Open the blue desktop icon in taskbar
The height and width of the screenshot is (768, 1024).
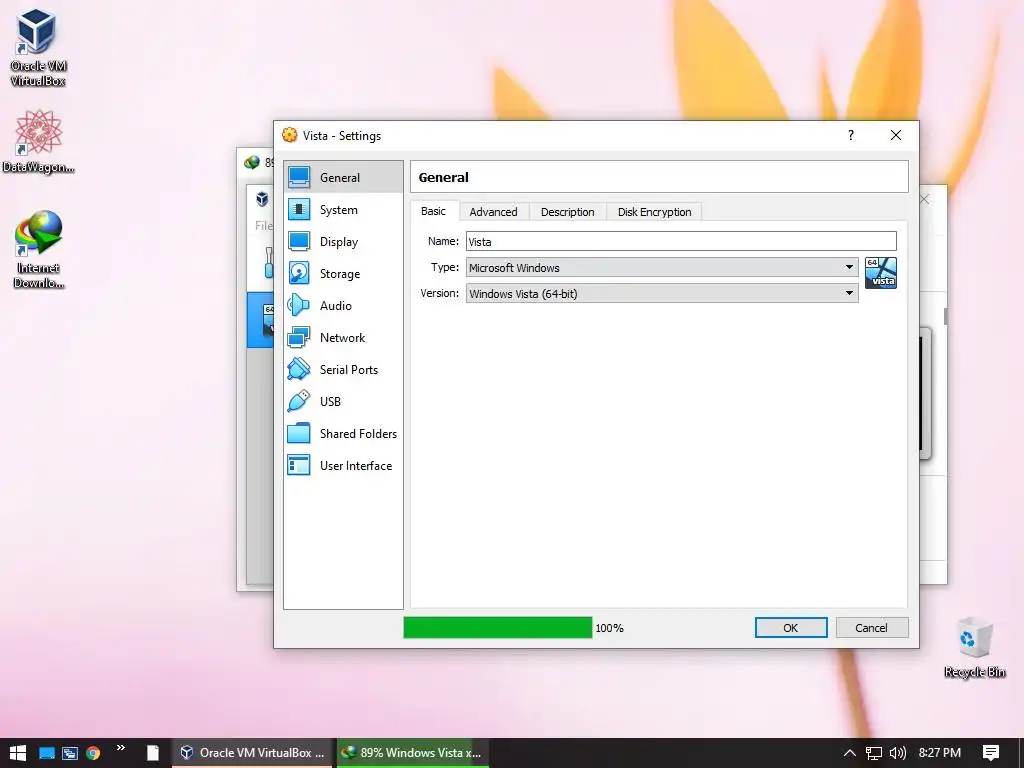click(x=46, y=753)
